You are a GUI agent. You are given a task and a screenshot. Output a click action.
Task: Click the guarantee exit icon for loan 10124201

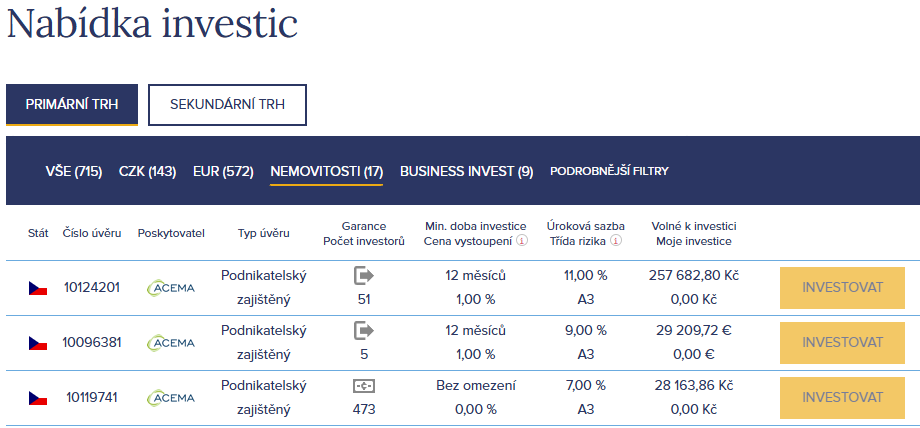(364, 275)
